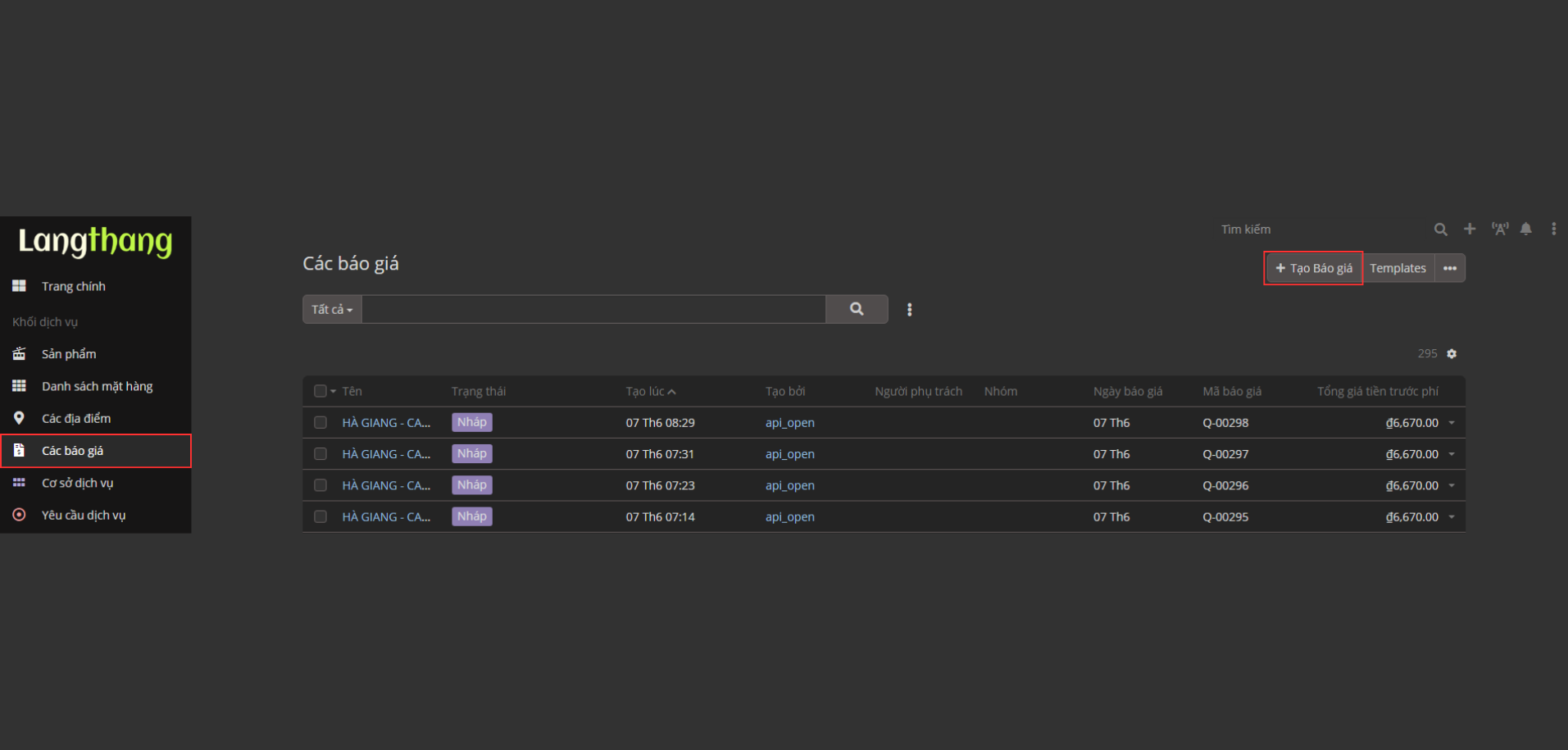
Task: Check the row checkbox for Q-00295
Action: [320, 517]
